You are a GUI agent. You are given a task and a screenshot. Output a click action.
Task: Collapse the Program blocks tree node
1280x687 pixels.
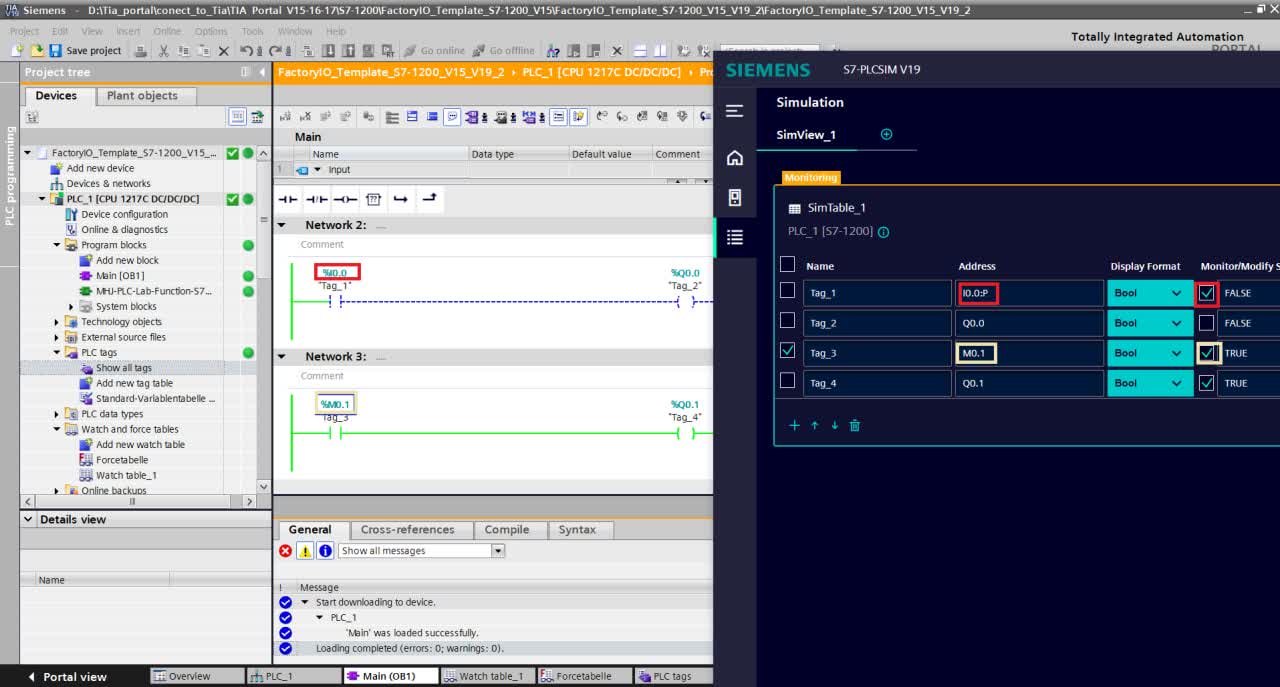click(x=57, y=245)
